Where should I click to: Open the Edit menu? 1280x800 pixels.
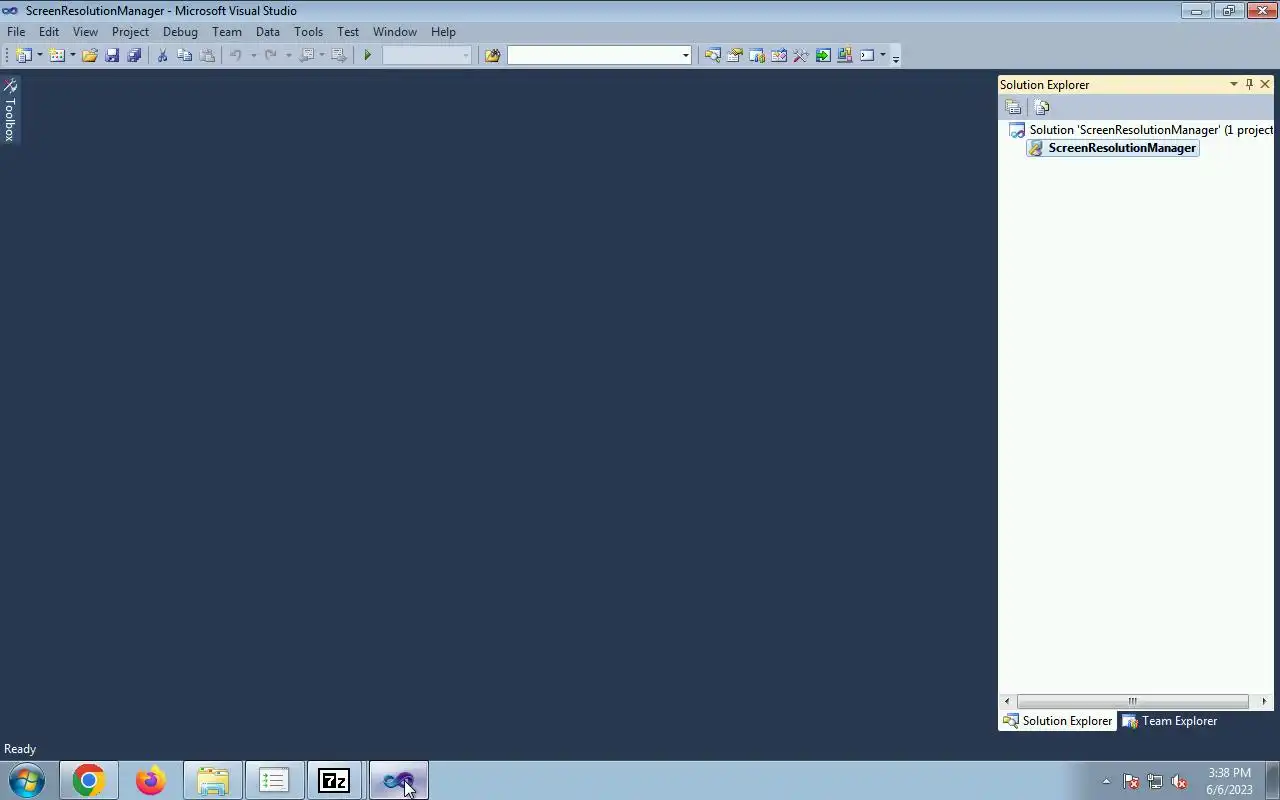(49, 31)
